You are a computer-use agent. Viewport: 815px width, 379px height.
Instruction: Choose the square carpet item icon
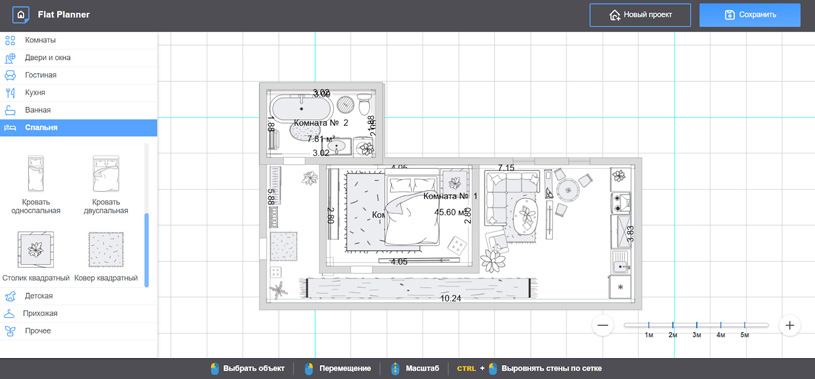click(106, 250)
